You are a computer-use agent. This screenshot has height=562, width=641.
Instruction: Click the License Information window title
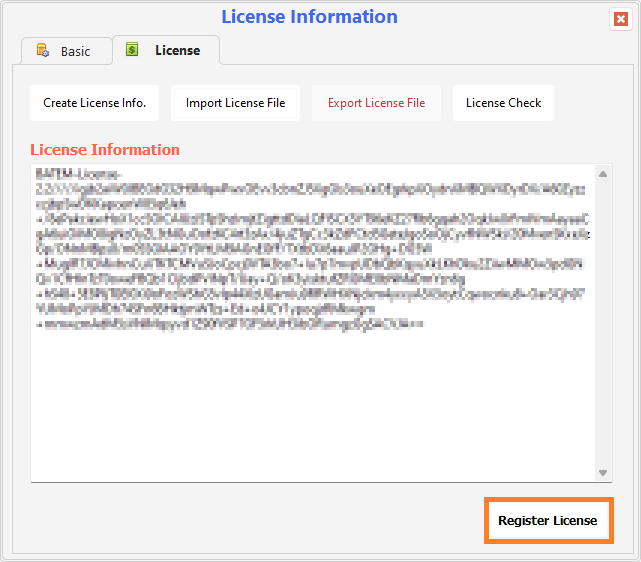(x=309, y=17)
